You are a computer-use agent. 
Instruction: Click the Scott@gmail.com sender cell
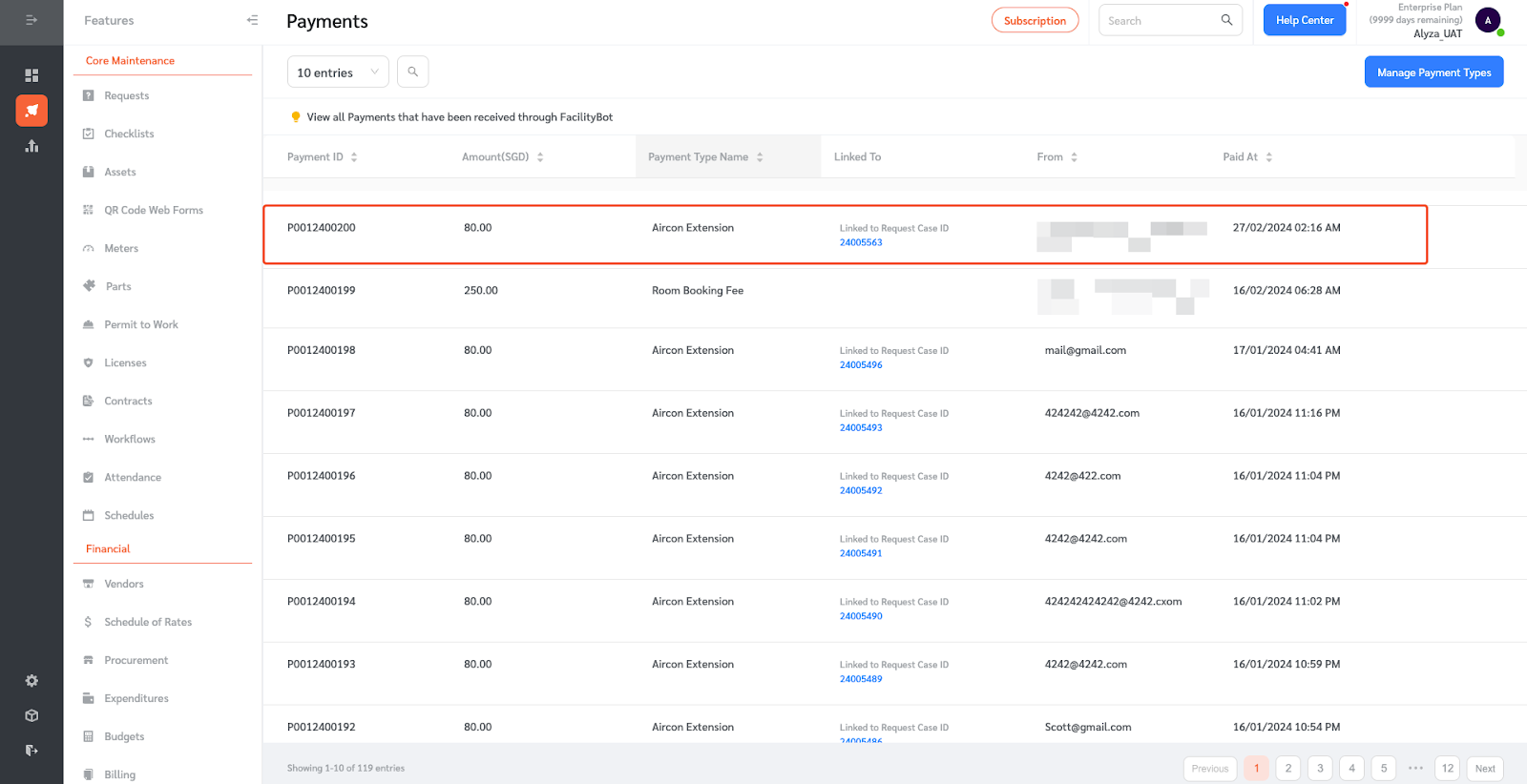[1088, 727]
